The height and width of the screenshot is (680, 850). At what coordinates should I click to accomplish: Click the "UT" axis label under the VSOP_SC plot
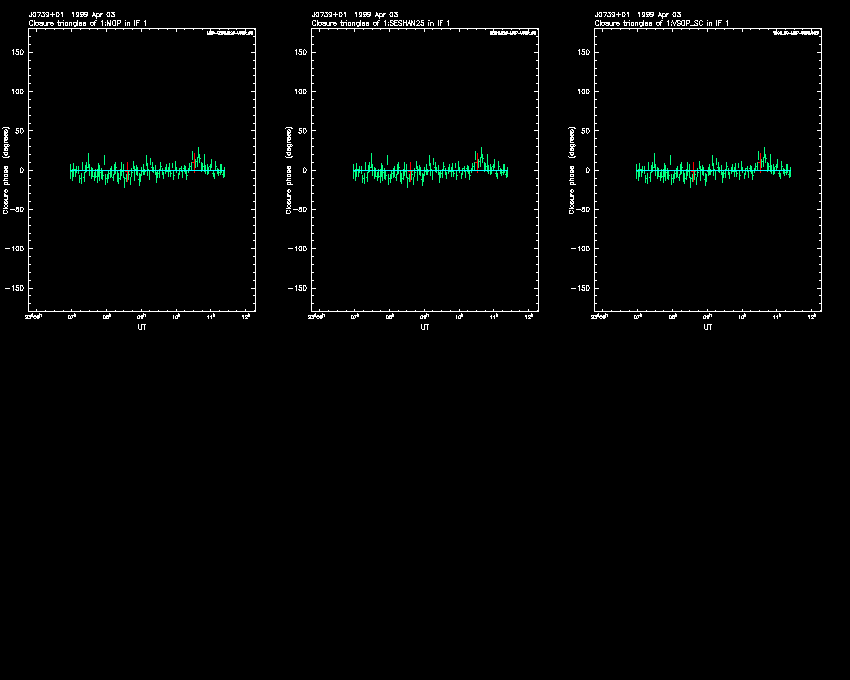(x=708, y=327)
